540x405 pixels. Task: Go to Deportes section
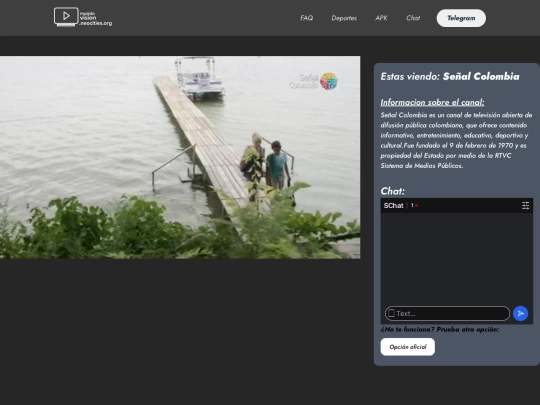(x=344, y=18)
